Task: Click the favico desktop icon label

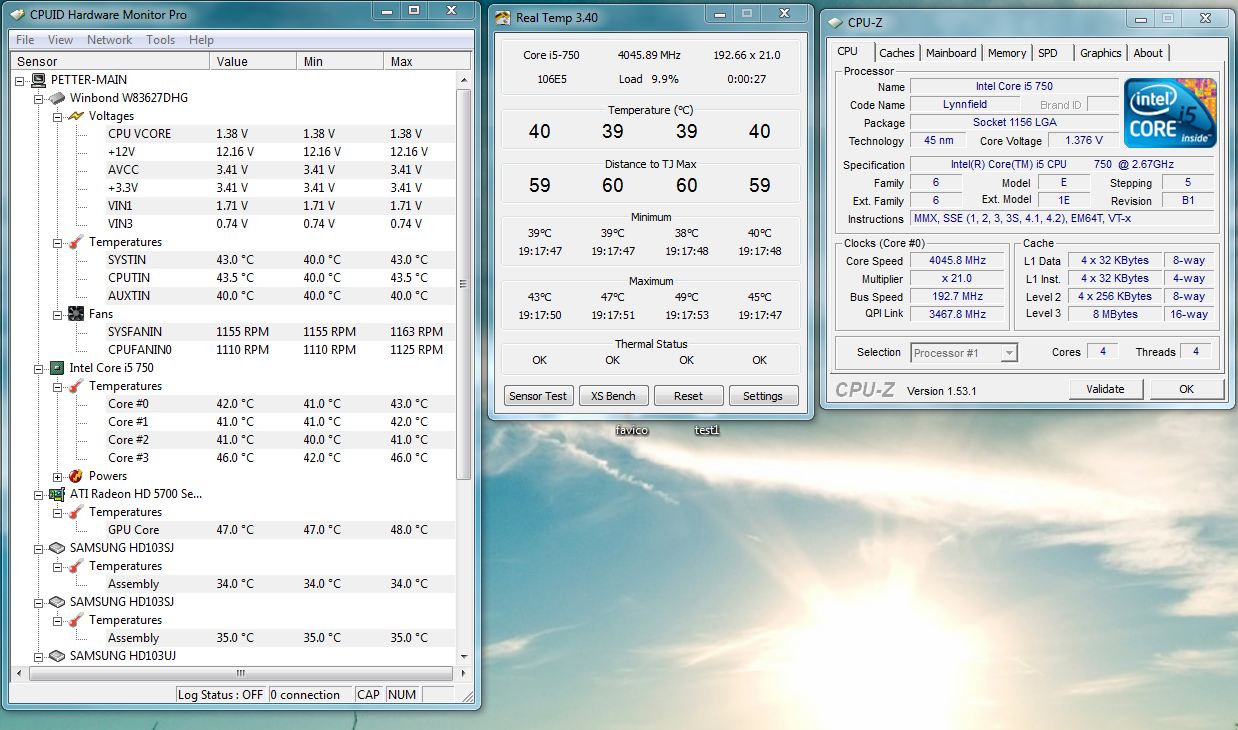Action: tap(632, 430)
